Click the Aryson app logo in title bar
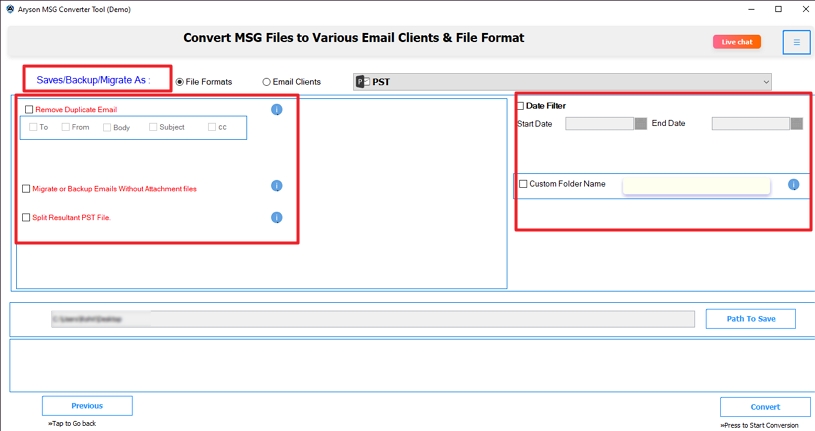815x431 pixels. pos(10,9)
